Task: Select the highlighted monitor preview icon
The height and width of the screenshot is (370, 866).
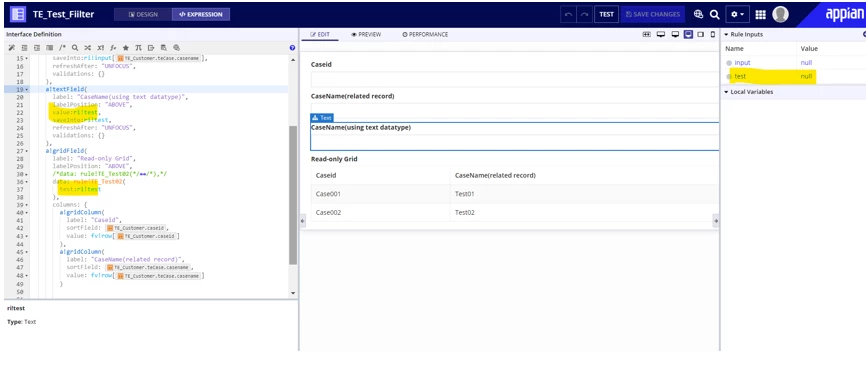Action: (x=688, y=34)
